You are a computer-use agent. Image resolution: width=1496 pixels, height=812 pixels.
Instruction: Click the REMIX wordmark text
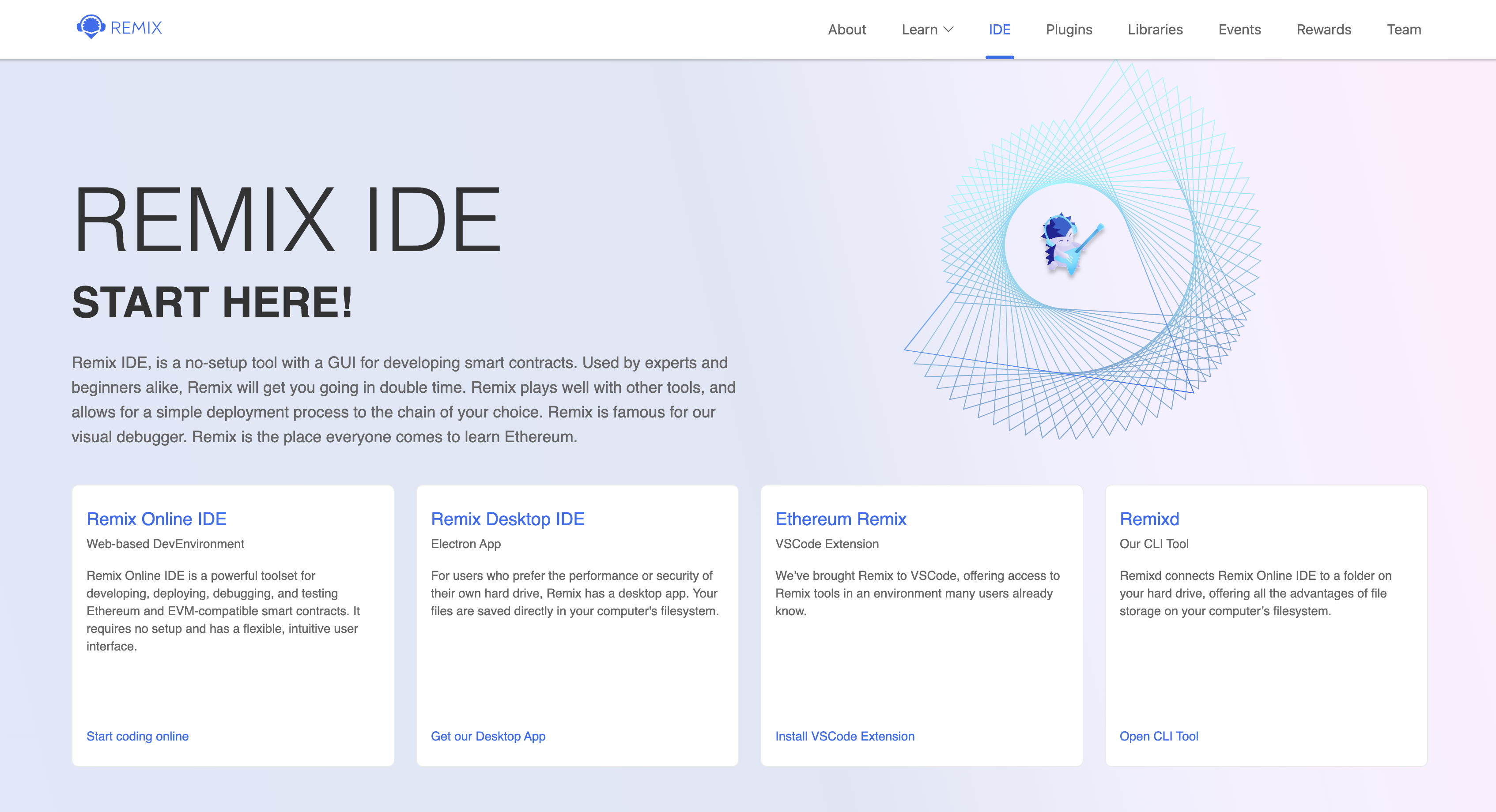coord(136,28)
